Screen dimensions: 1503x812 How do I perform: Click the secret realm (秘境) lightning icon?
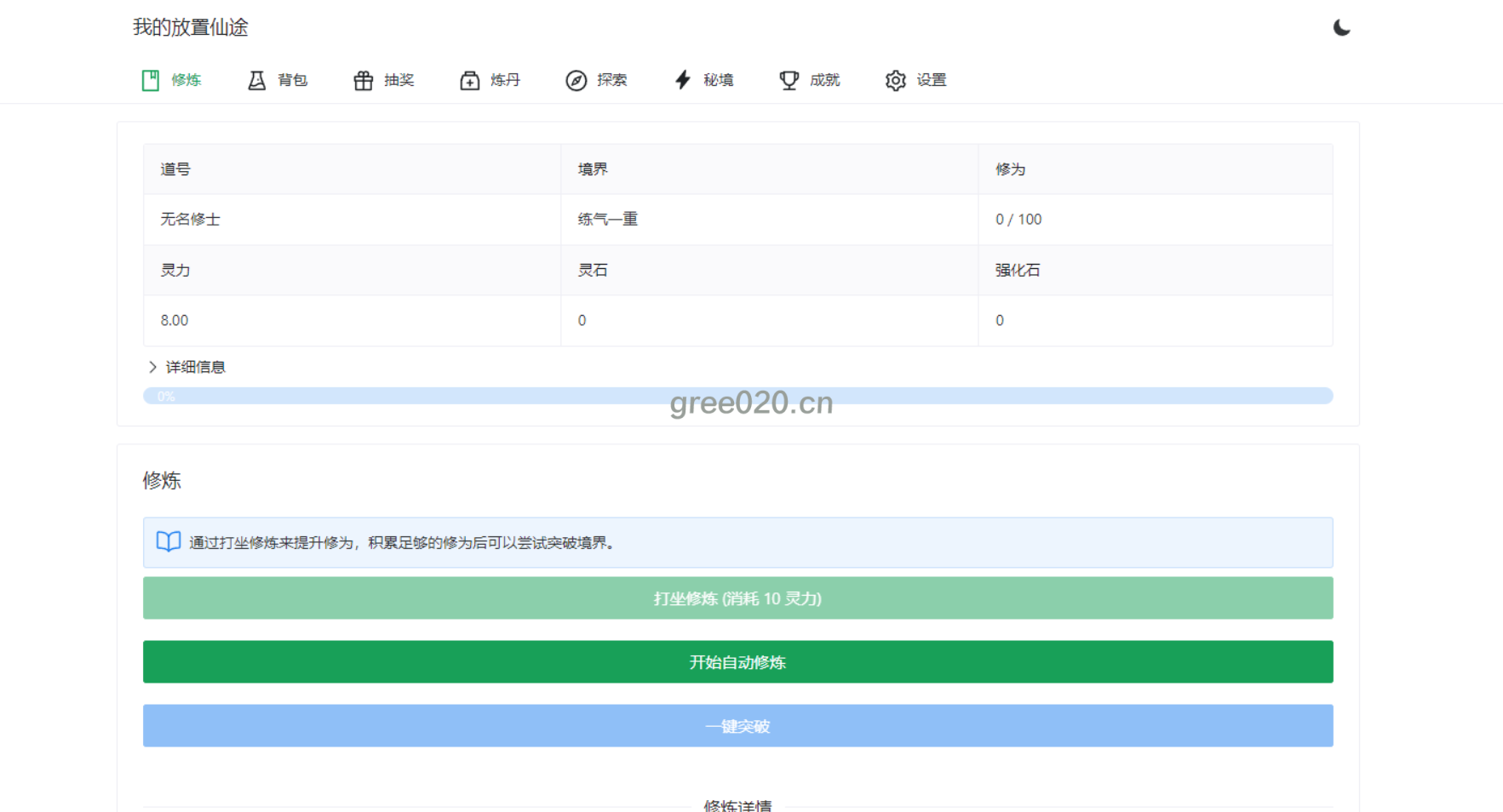(x=683, y=80)
